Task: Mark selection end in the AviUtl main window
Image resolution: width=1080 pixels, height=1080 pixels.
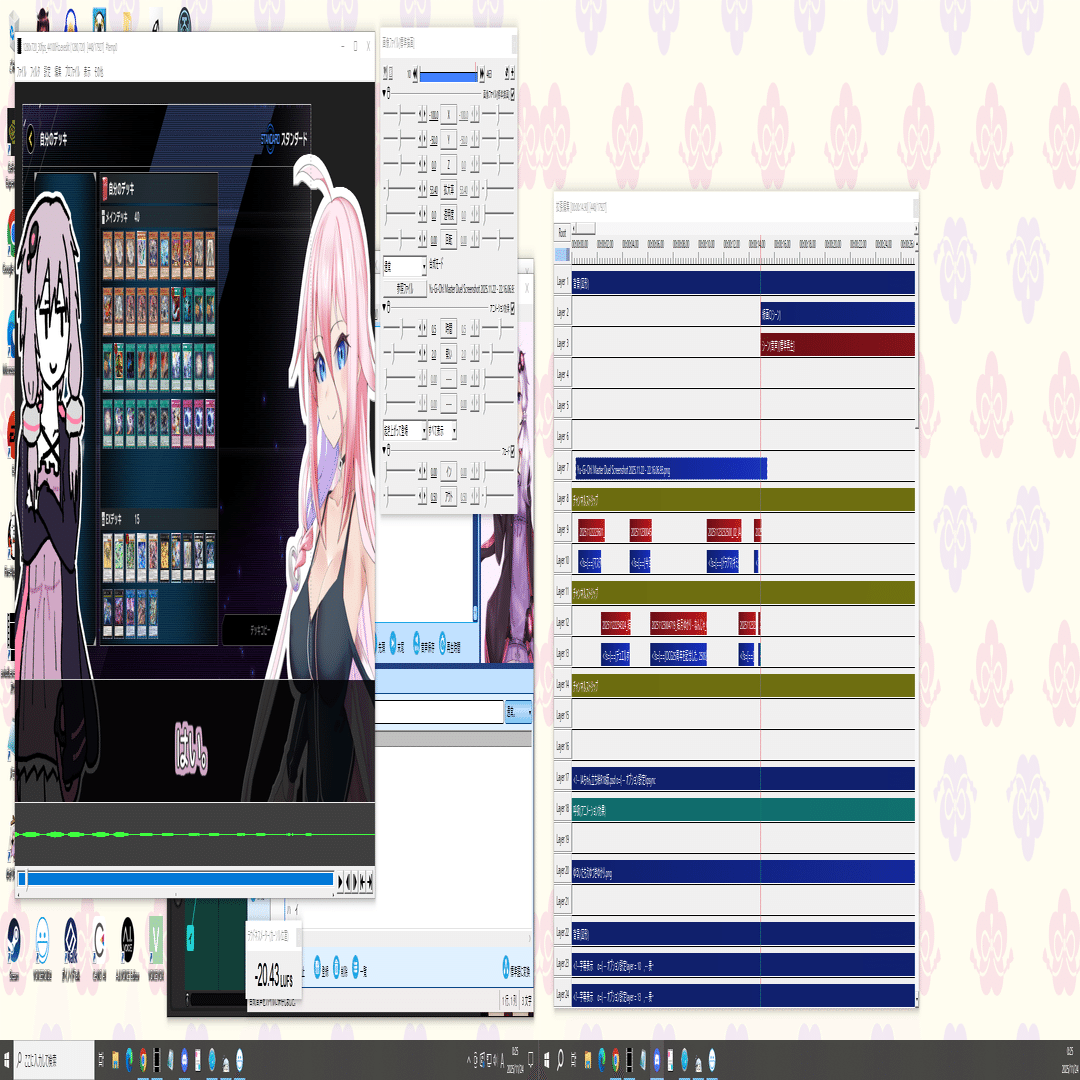Action: pos(370,880)
